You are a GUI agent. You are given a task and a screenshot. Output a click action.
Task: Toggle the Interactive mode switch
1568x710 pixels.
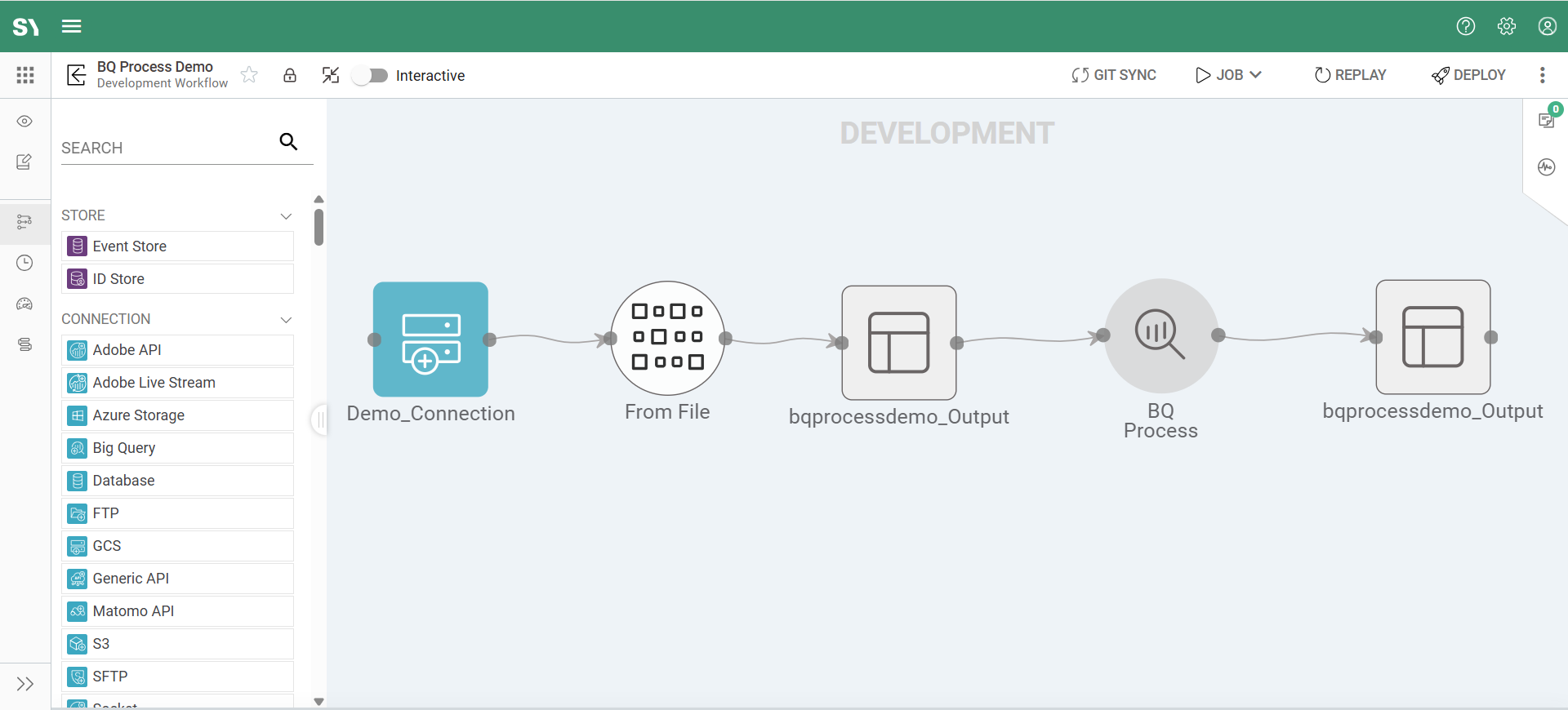[x=370, y=76]
